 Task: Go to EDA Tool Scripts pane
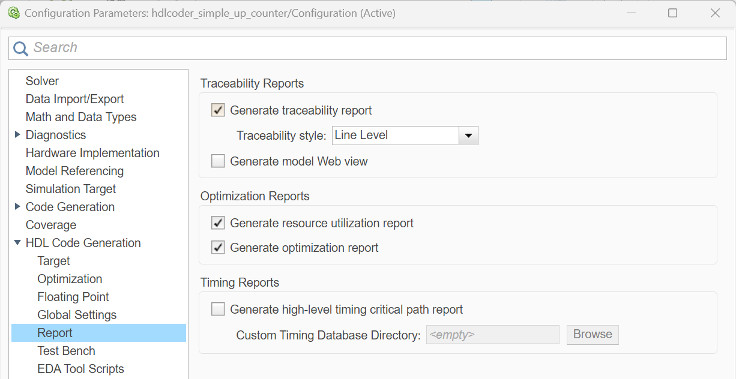81,369
